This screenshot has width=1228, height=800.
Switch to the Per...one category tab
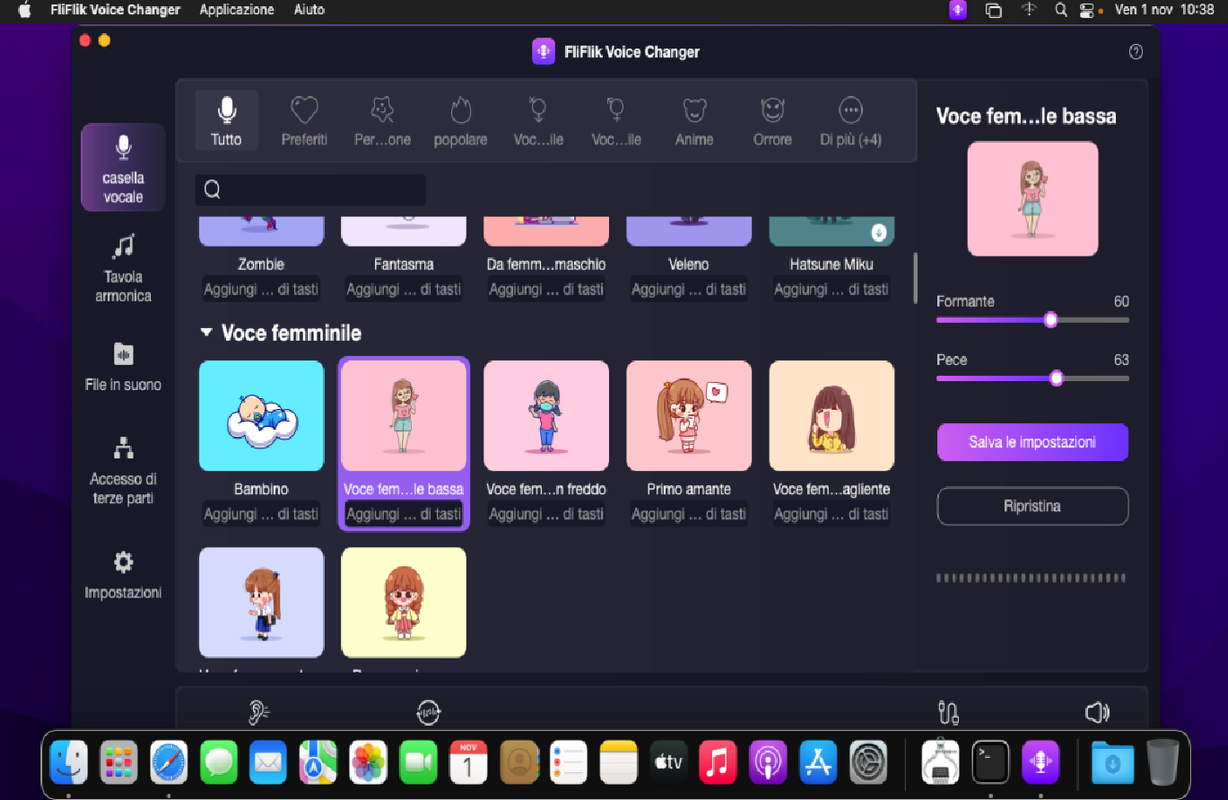tap(382, 121)
